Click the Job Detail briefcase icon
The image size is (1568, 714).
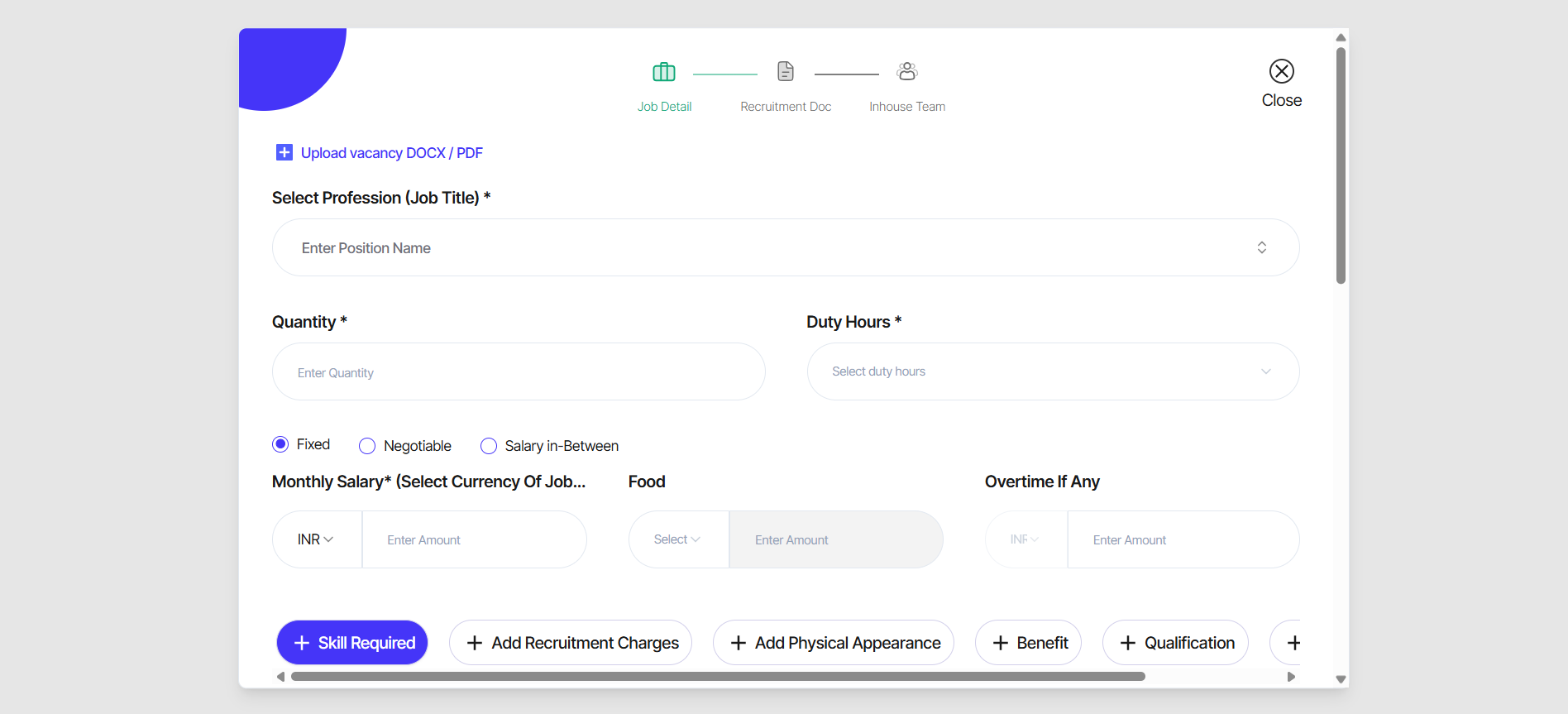pos(664,72)
